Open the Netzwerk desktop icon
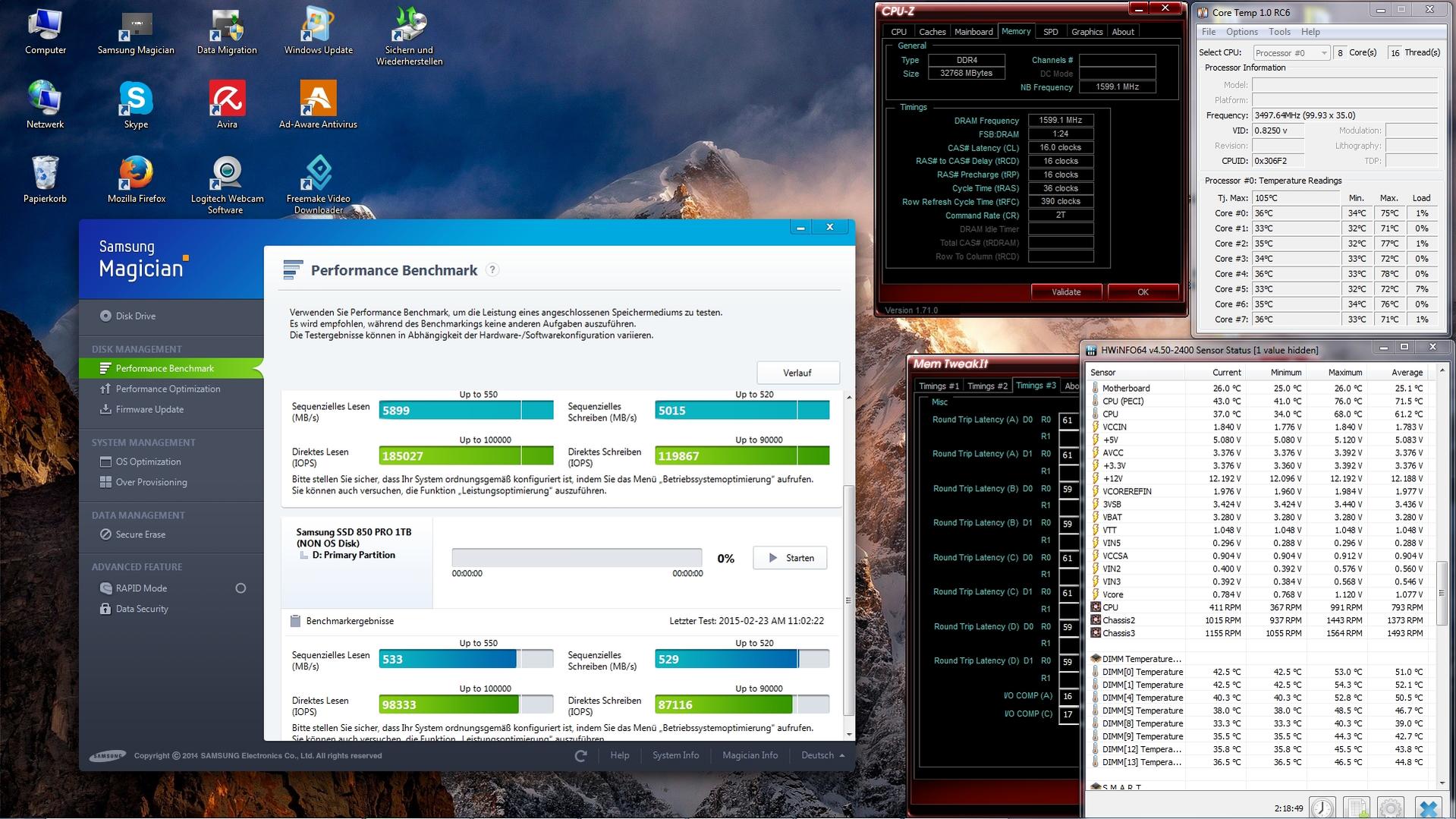 click(46, 105)
